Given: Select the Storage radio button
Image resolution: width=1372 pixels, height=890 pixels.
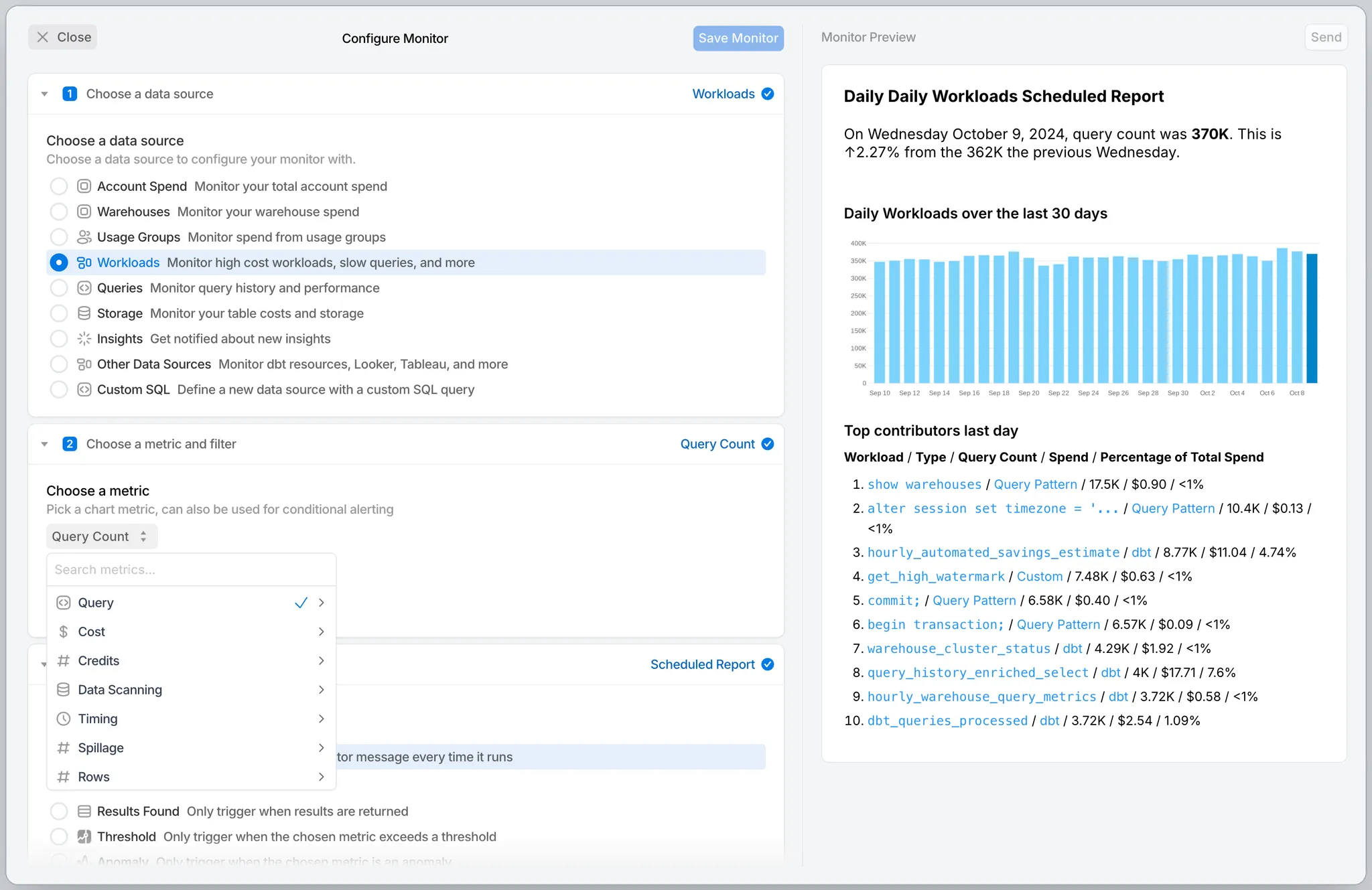Looking at the screenshot, I should click(x=59, y=313).
